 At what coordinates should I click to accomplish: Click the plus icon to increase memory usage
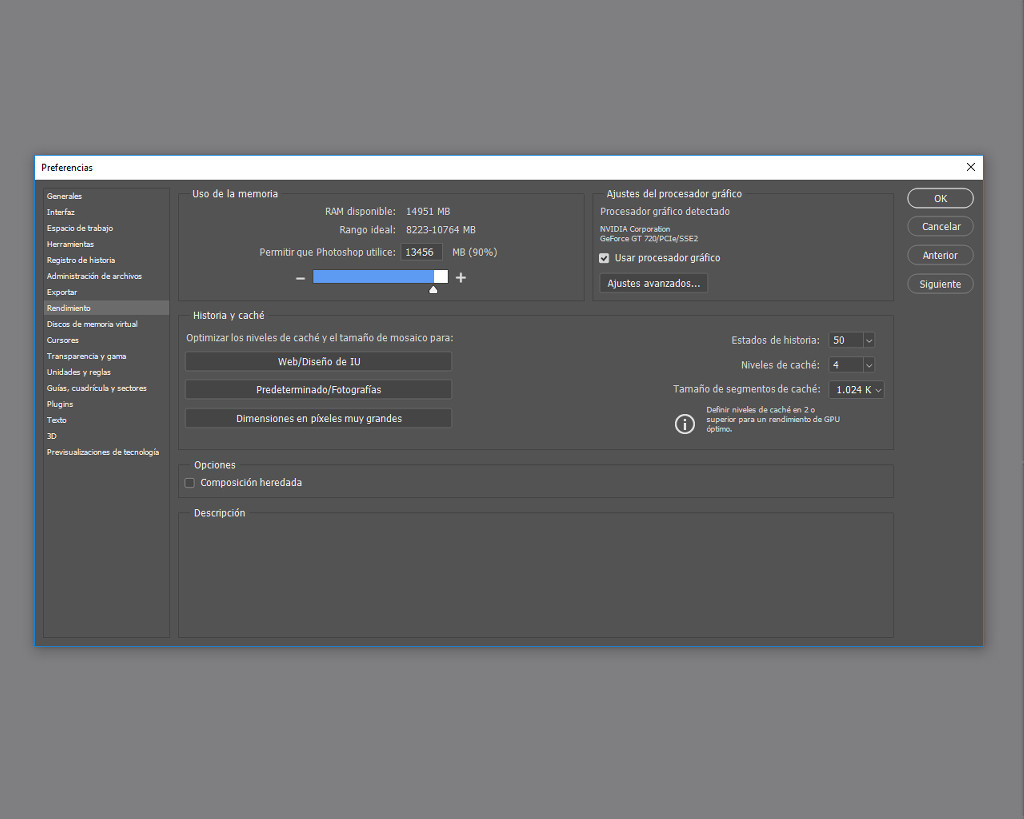[x=460, y=277]
